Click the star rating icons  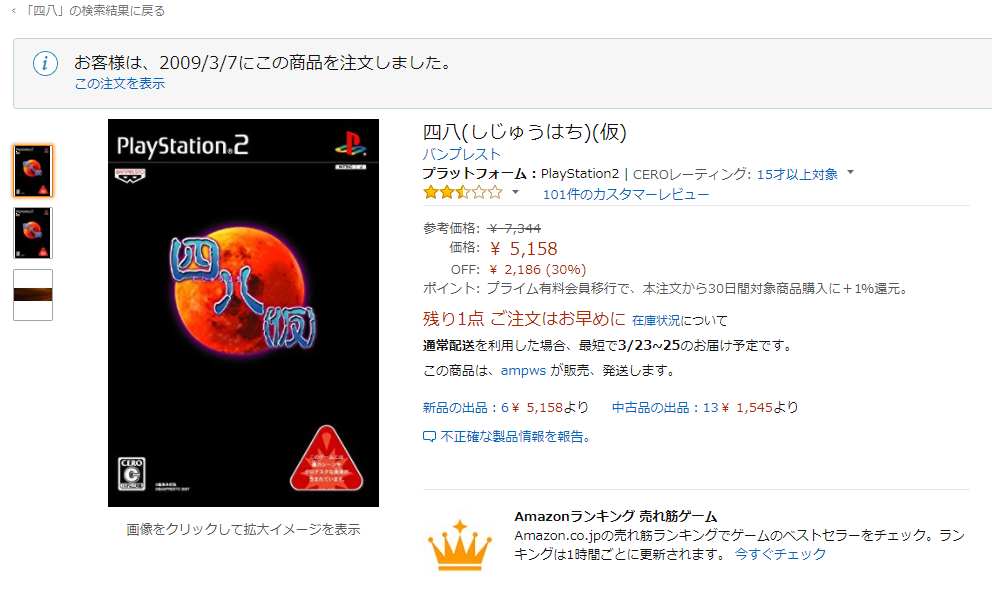[x=462, y=192]
